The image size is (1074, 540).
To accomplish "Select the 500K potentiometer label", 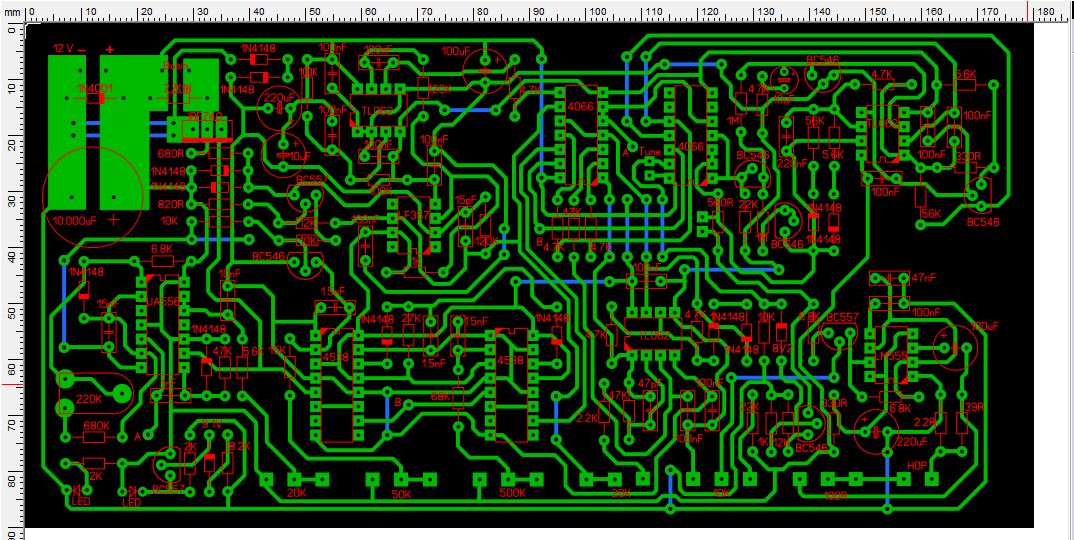I will 512,493.
